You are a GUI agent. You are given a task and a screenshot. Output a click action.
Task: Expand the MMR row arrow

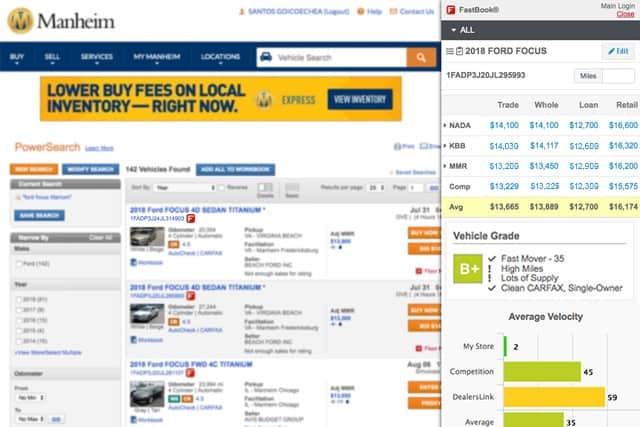coord(445,166)
